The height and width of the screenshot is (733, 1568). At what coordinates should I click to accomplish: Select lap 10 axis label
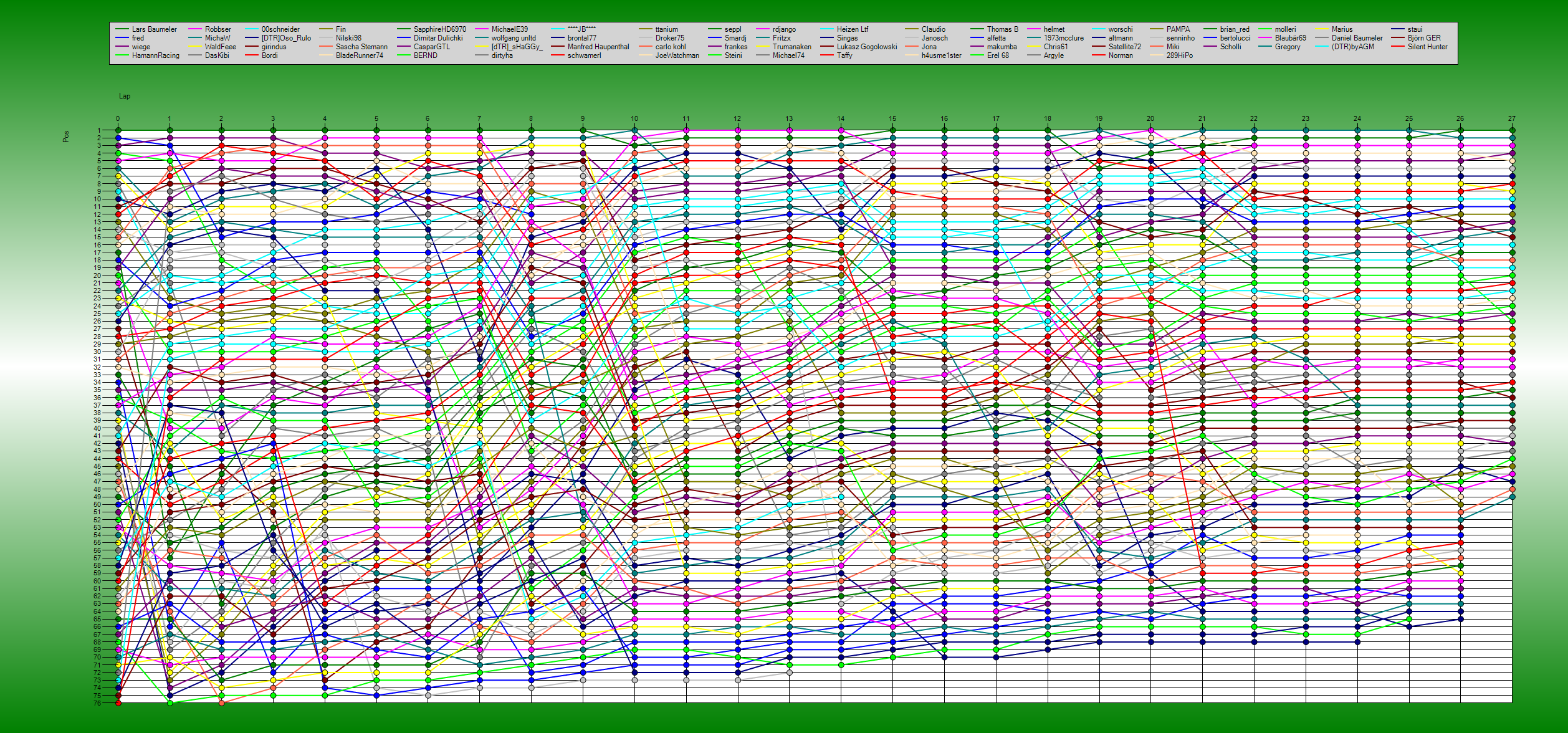pyautogui.click(x=634, y=118)
